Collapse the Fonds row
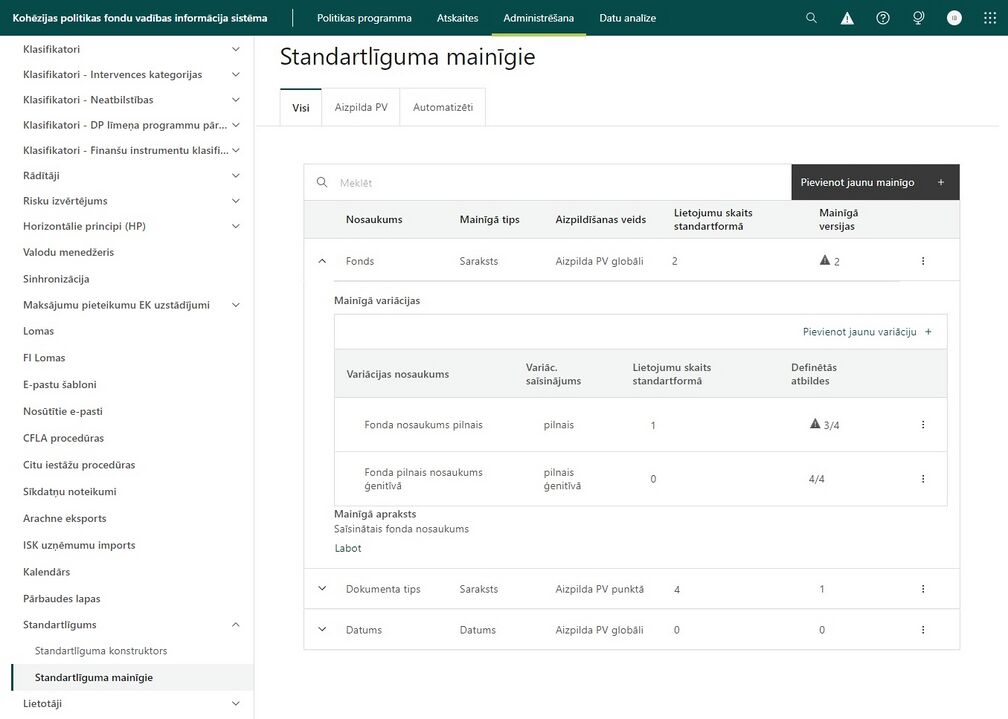This screenshot has height=719, width=1008. click(322, 261)
